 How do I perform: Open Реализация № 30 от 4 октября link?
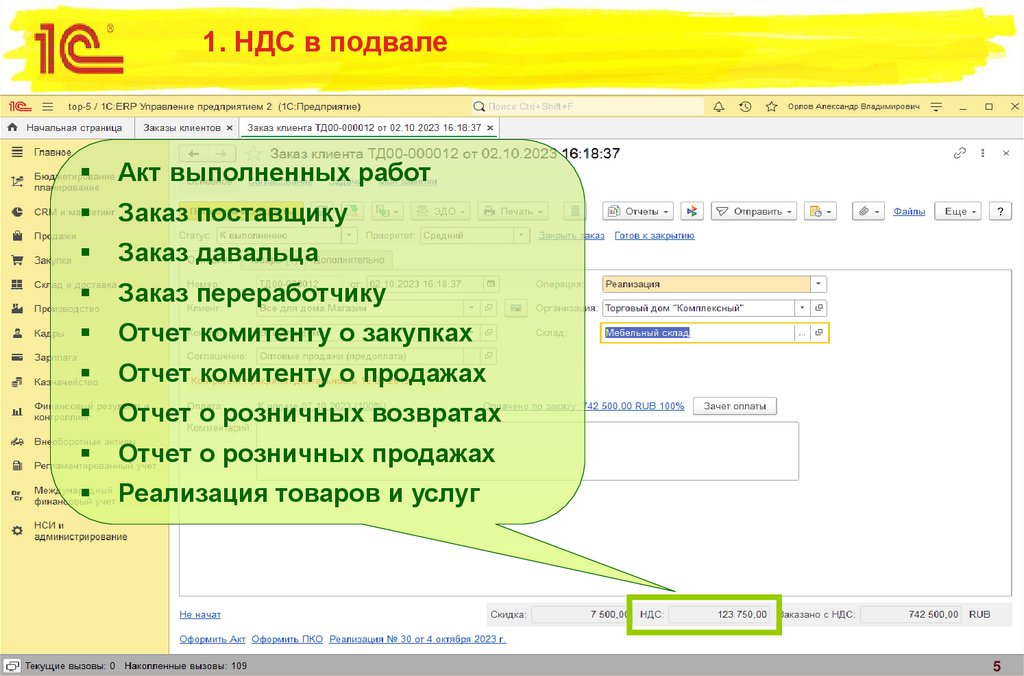(417, 639)
